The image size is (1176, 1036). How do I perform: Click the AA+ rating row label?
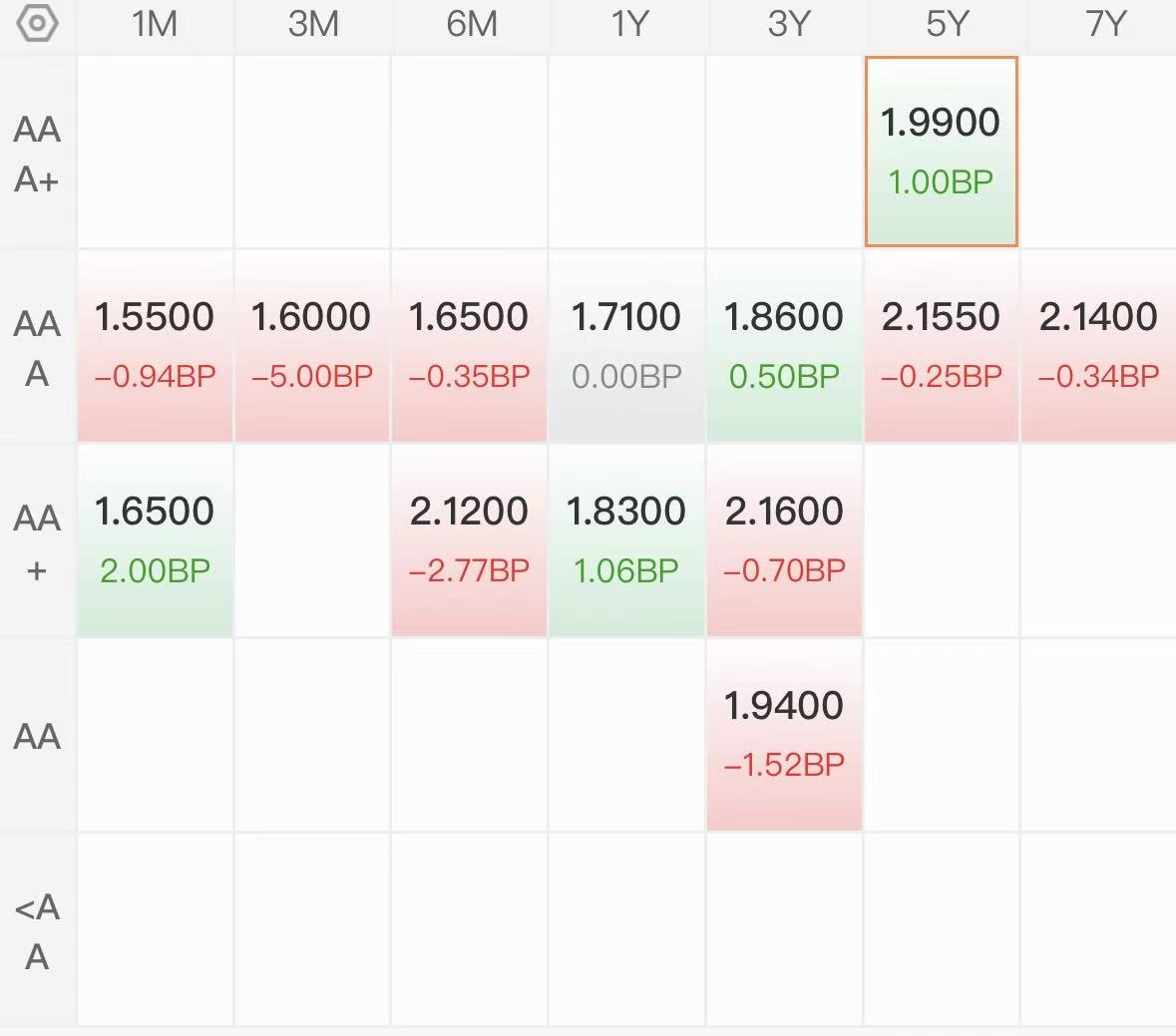(38, 542)
